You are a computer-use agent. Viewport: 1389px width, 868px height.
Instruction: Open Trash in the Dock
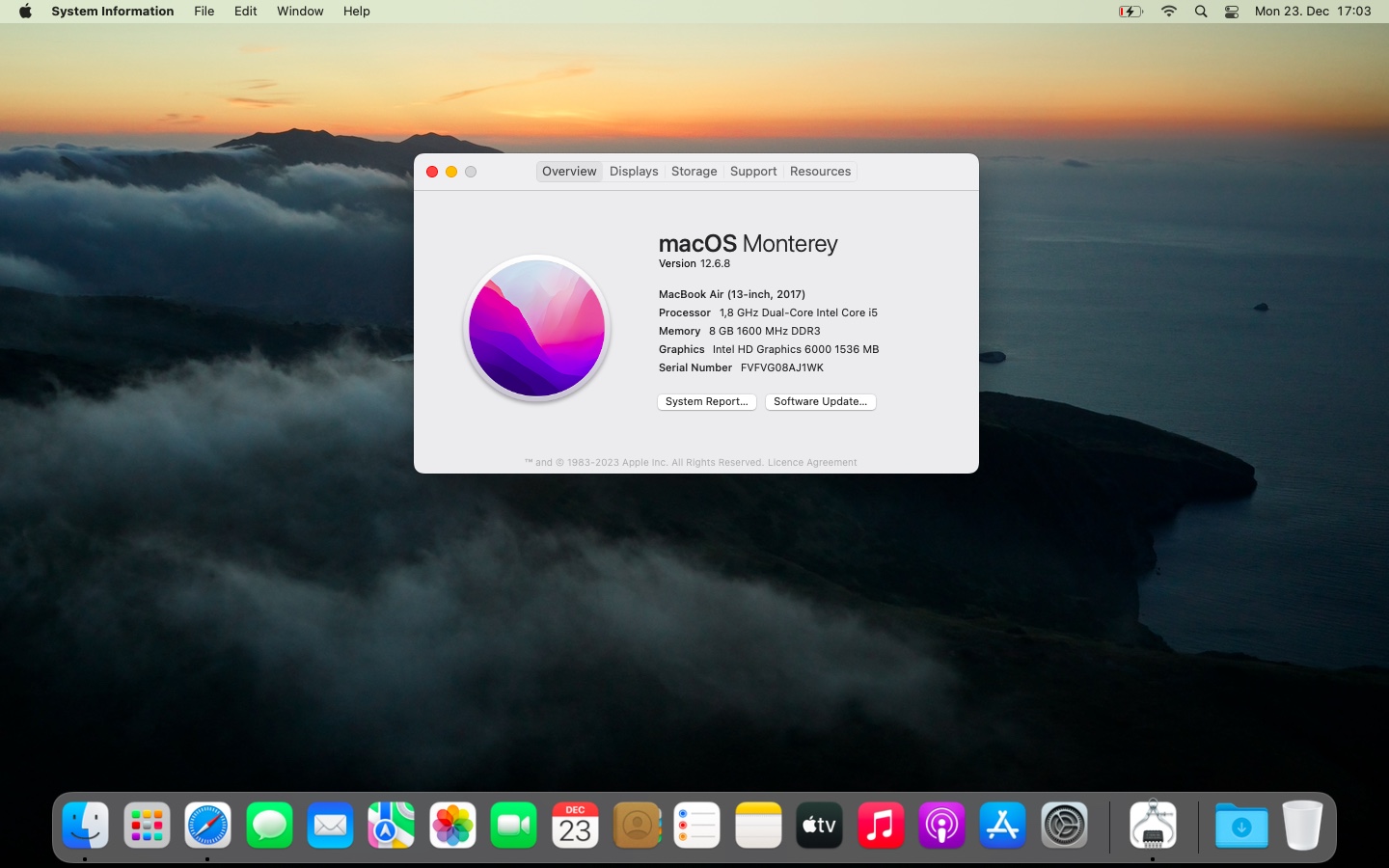click(1302, 826)
